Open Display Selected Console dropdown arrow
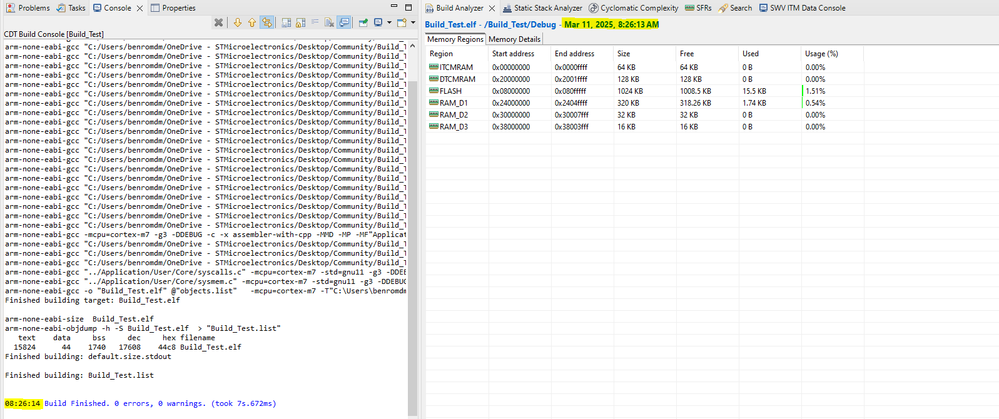The width and height of the screenshot is (999, 419). (x=389, y=22)
